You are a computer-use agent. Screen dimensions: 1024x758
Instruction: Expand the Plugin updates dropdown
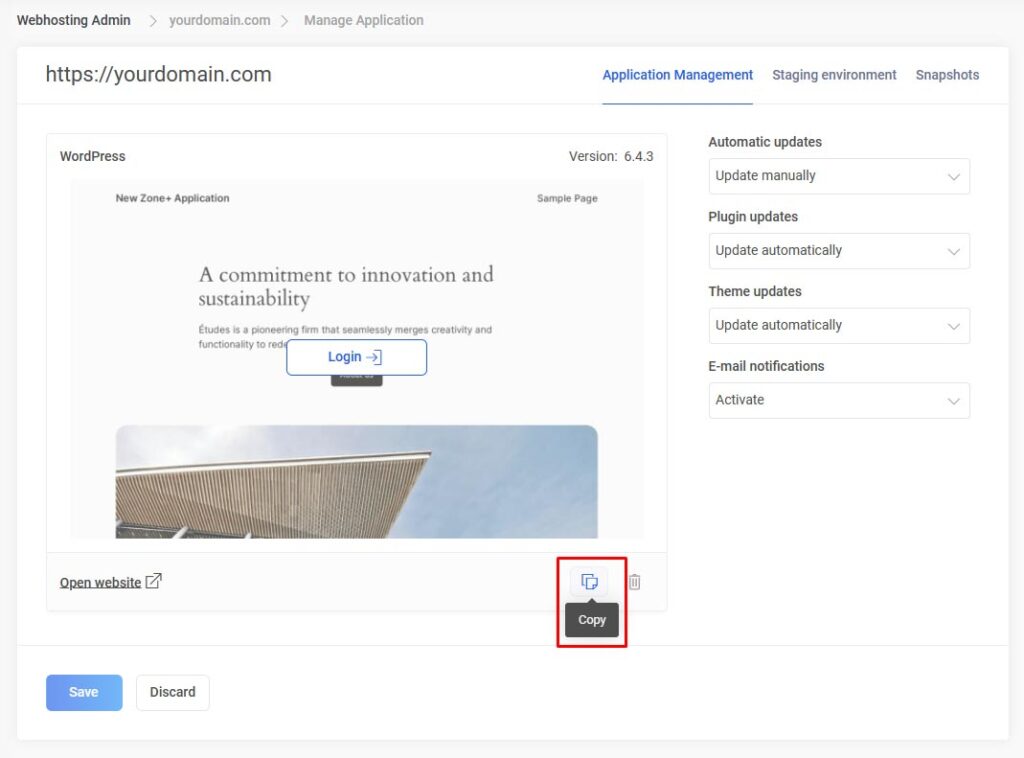838,251
